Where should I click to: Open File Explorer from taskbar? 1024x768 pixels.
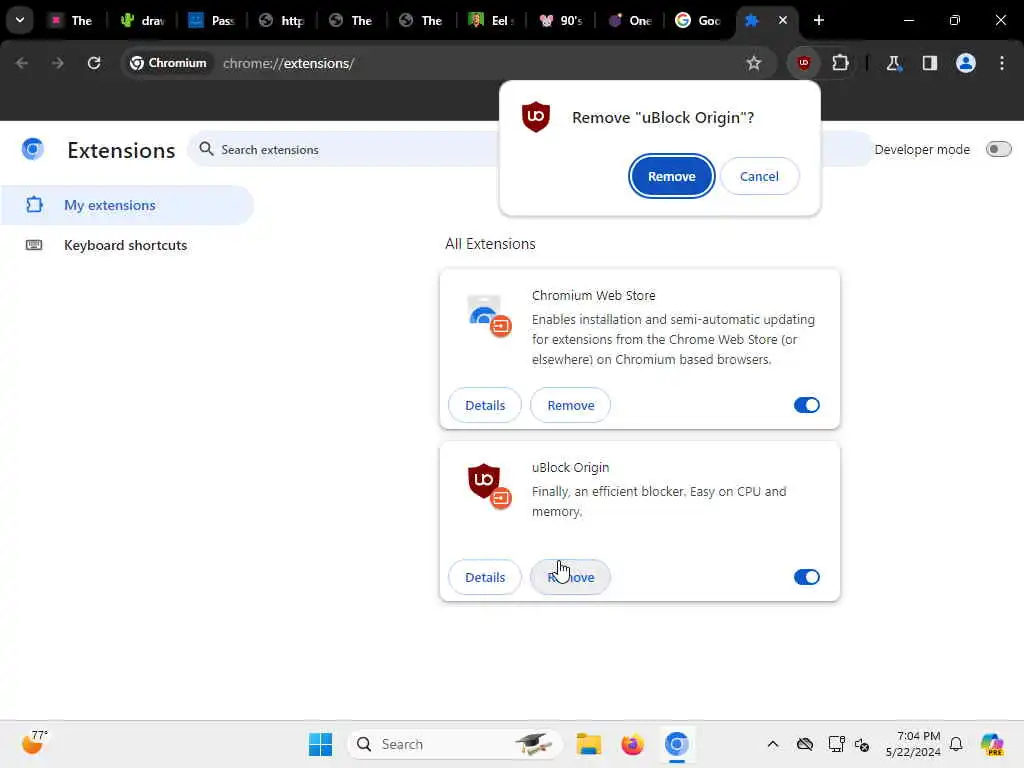pyautogui.click(x=588, y=744)
